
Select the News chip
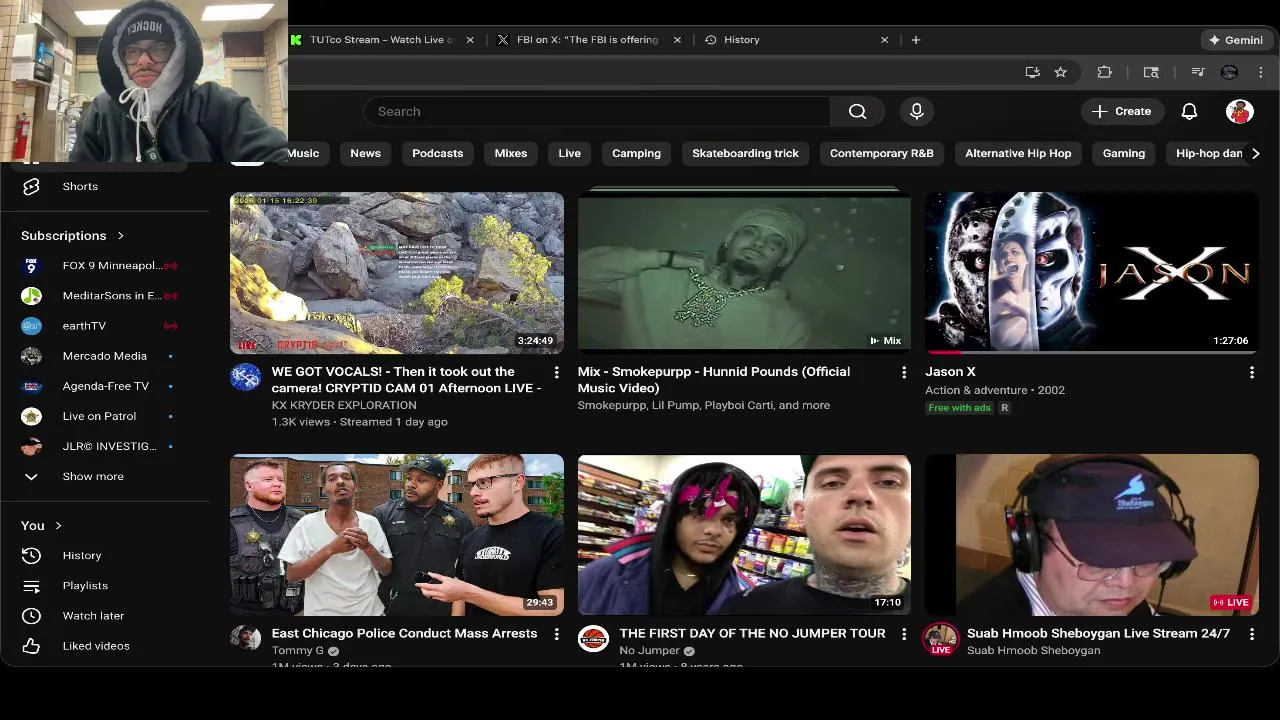point(365,153)
